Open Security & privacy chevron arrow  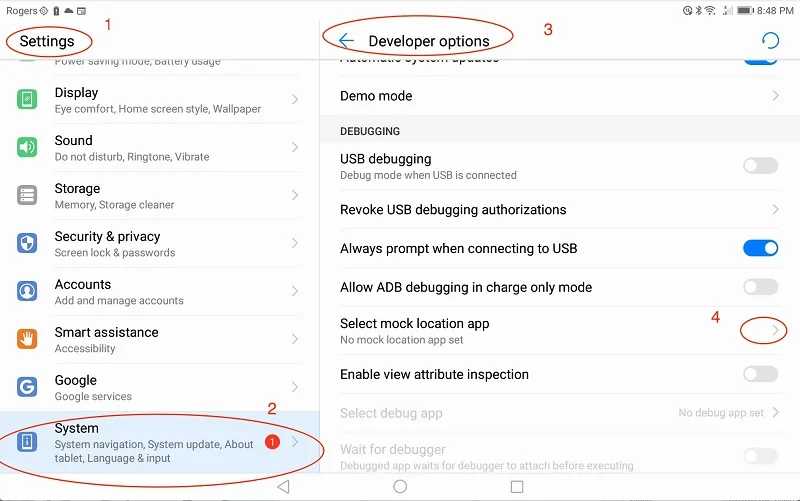point(295,243)
